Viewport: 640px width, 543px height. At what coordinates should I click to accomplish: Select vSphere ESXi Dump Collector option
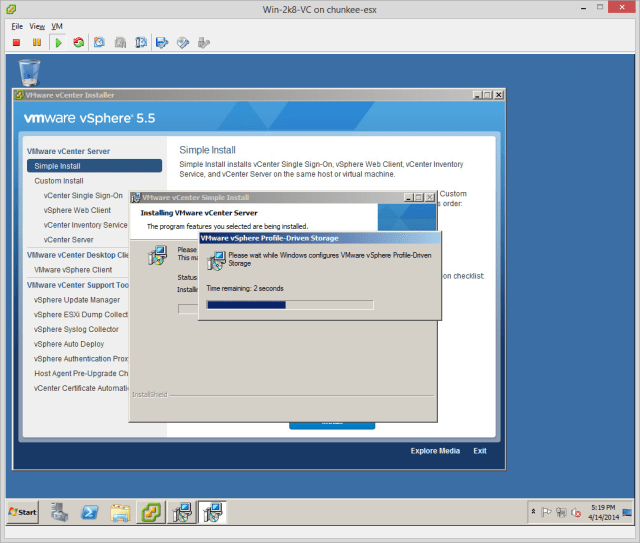click(x=81, y=314)
